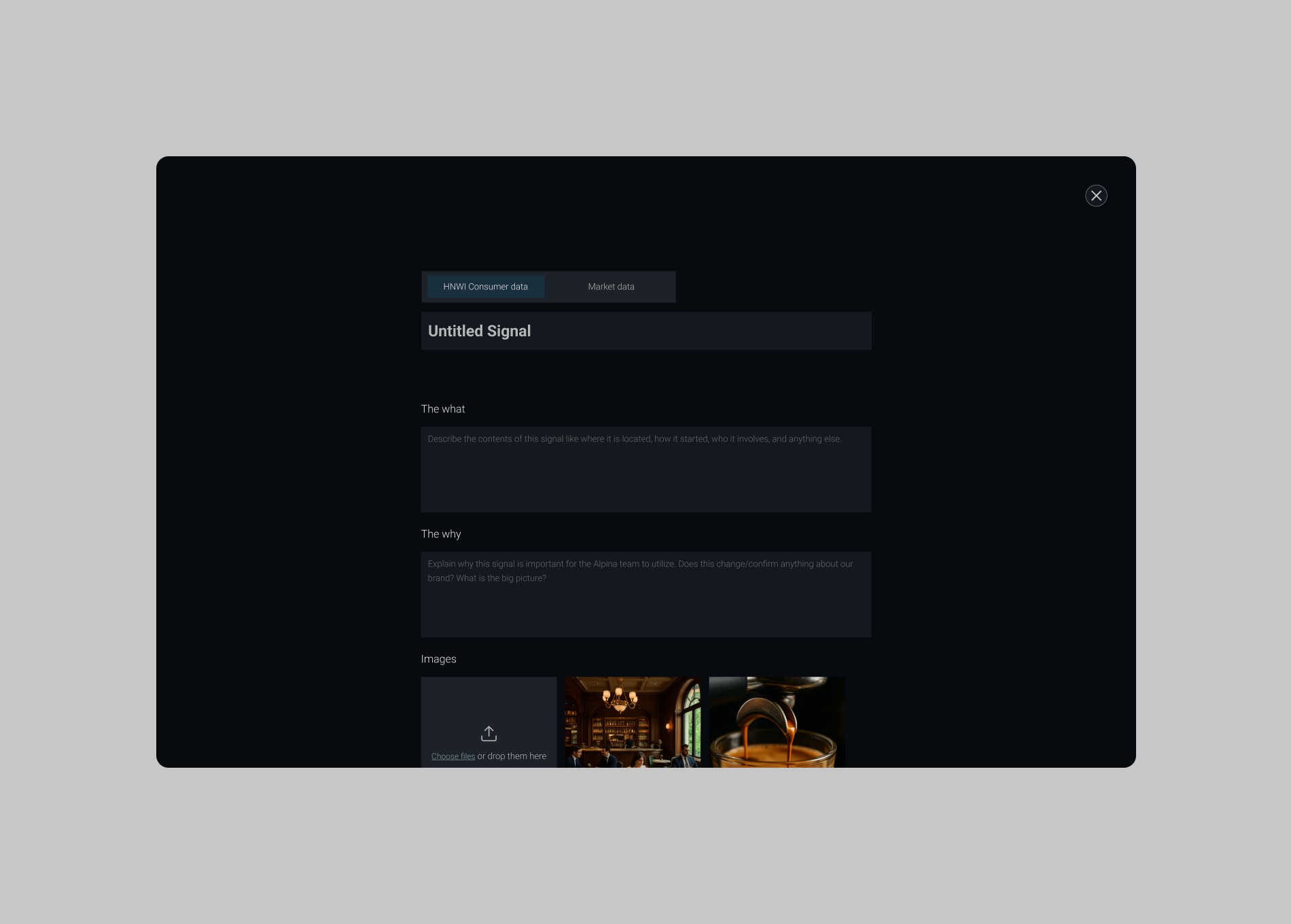
Task: Click the "Describe the contents" placeholder text
Action: (634, 439)
